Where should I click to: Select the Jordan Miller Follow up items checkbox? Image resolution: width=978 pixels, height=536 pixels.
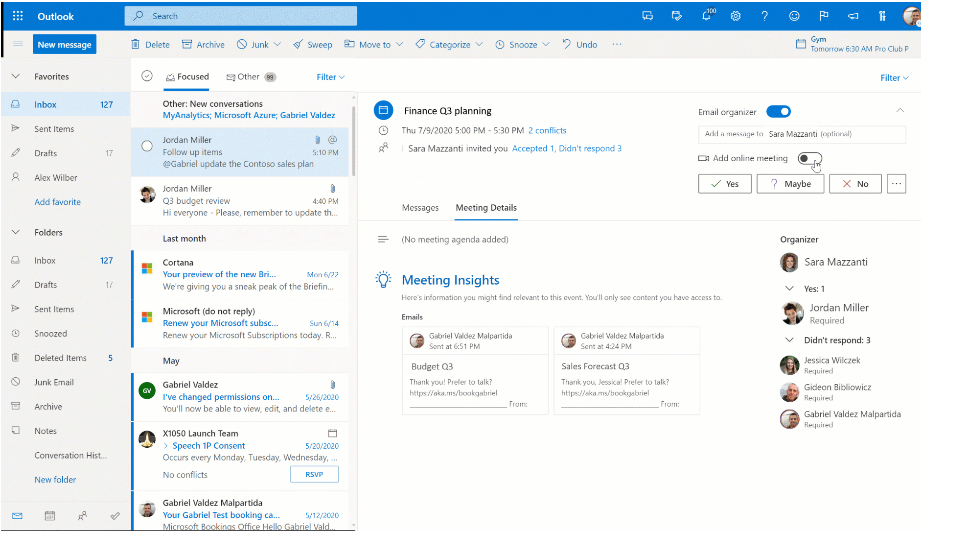click(147, 146)
